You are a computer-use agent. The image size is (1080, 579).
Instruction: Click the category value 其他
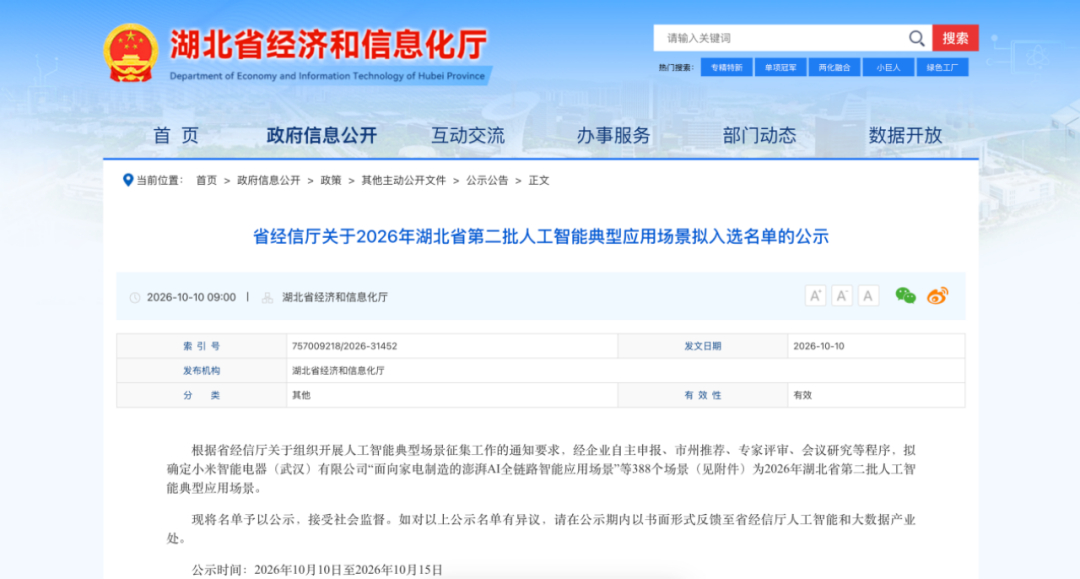(x=301, y=395)
